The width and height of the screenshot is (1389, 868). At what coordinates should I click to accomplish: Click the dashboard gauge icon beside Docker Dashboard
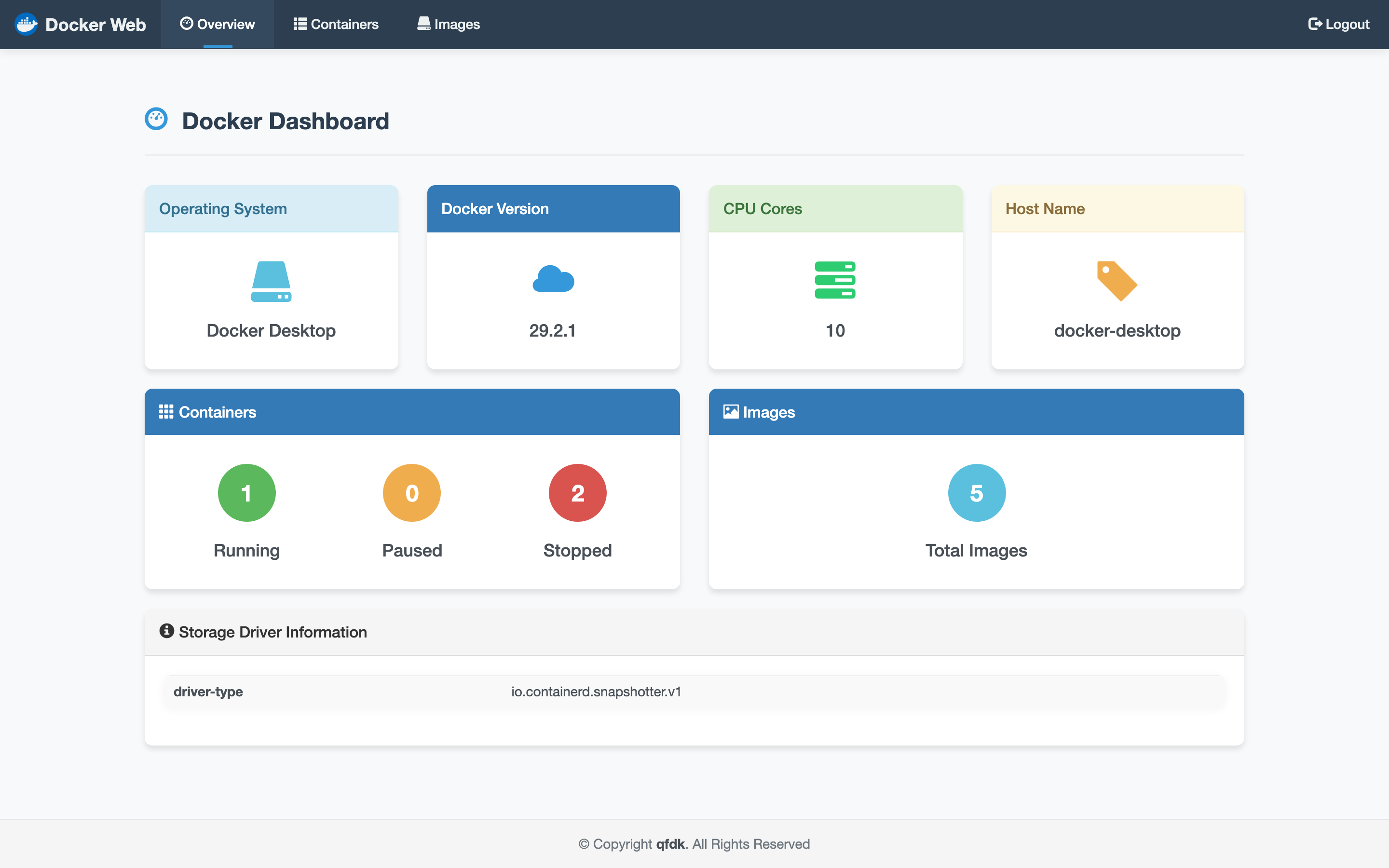tap(156, 119)
